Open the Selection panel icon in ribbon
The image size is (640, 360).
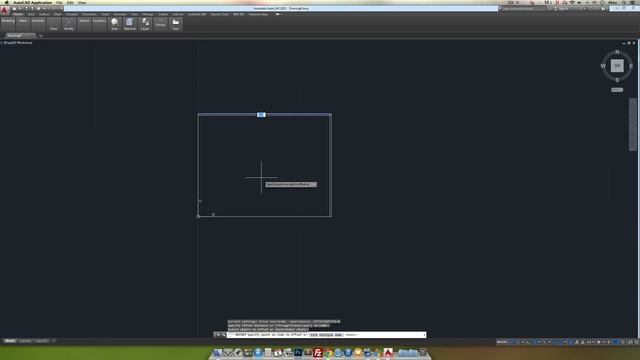point(130,24)
